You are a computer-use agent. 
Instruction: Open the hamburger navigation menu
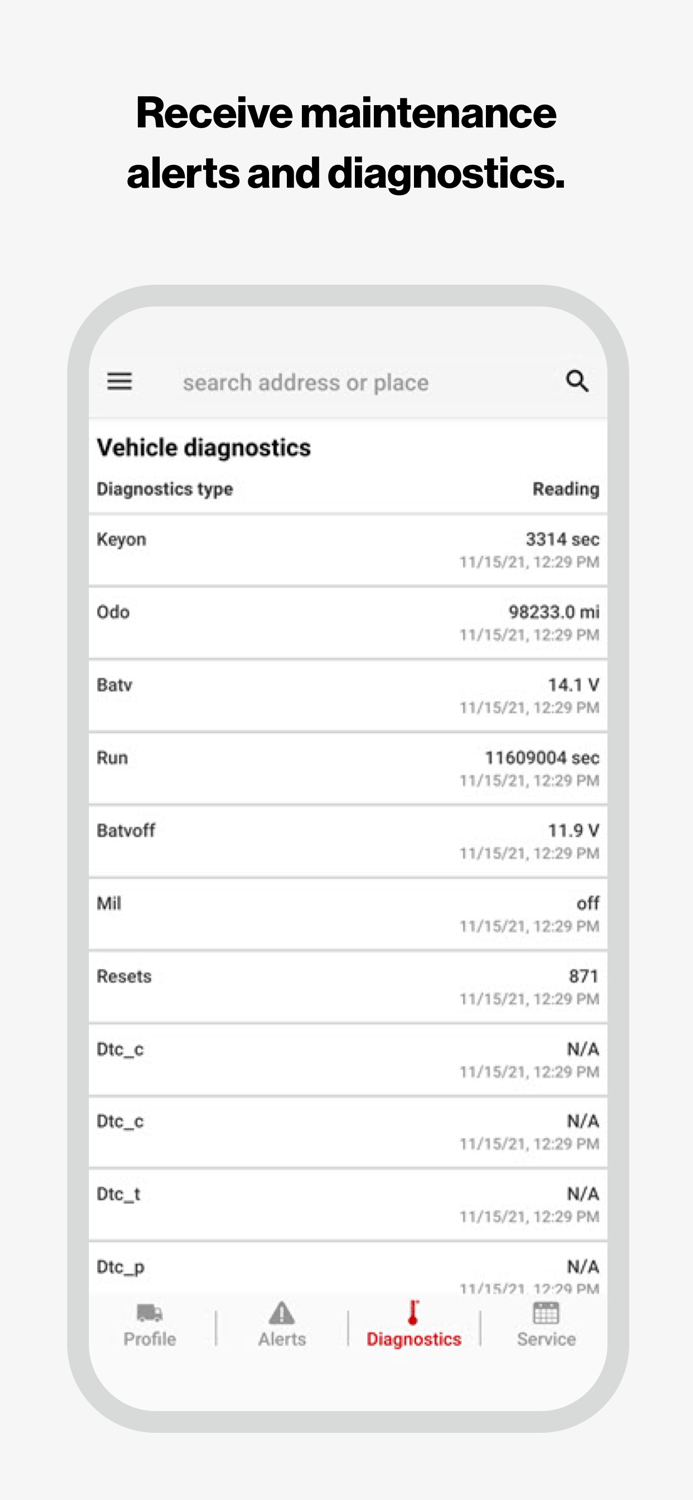pyautogui.click(x=119, y=381)
